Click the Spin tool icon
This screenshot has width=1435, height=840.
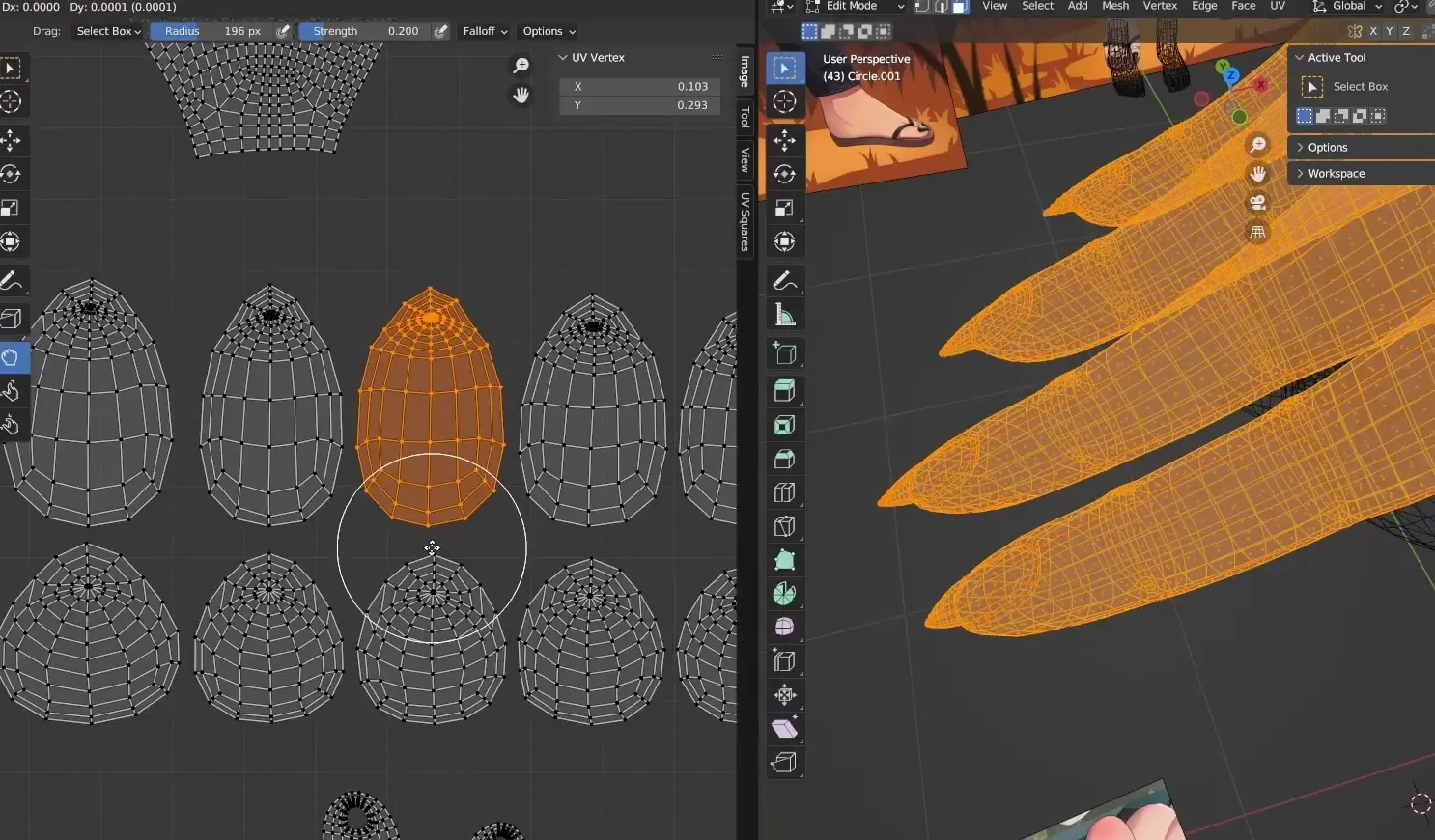(784, 594)
